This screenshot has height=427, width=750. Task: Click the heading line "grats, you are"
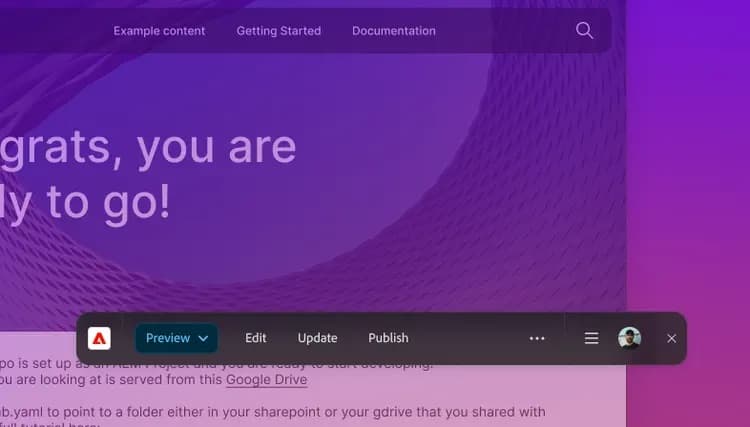[x=150, y=147]
